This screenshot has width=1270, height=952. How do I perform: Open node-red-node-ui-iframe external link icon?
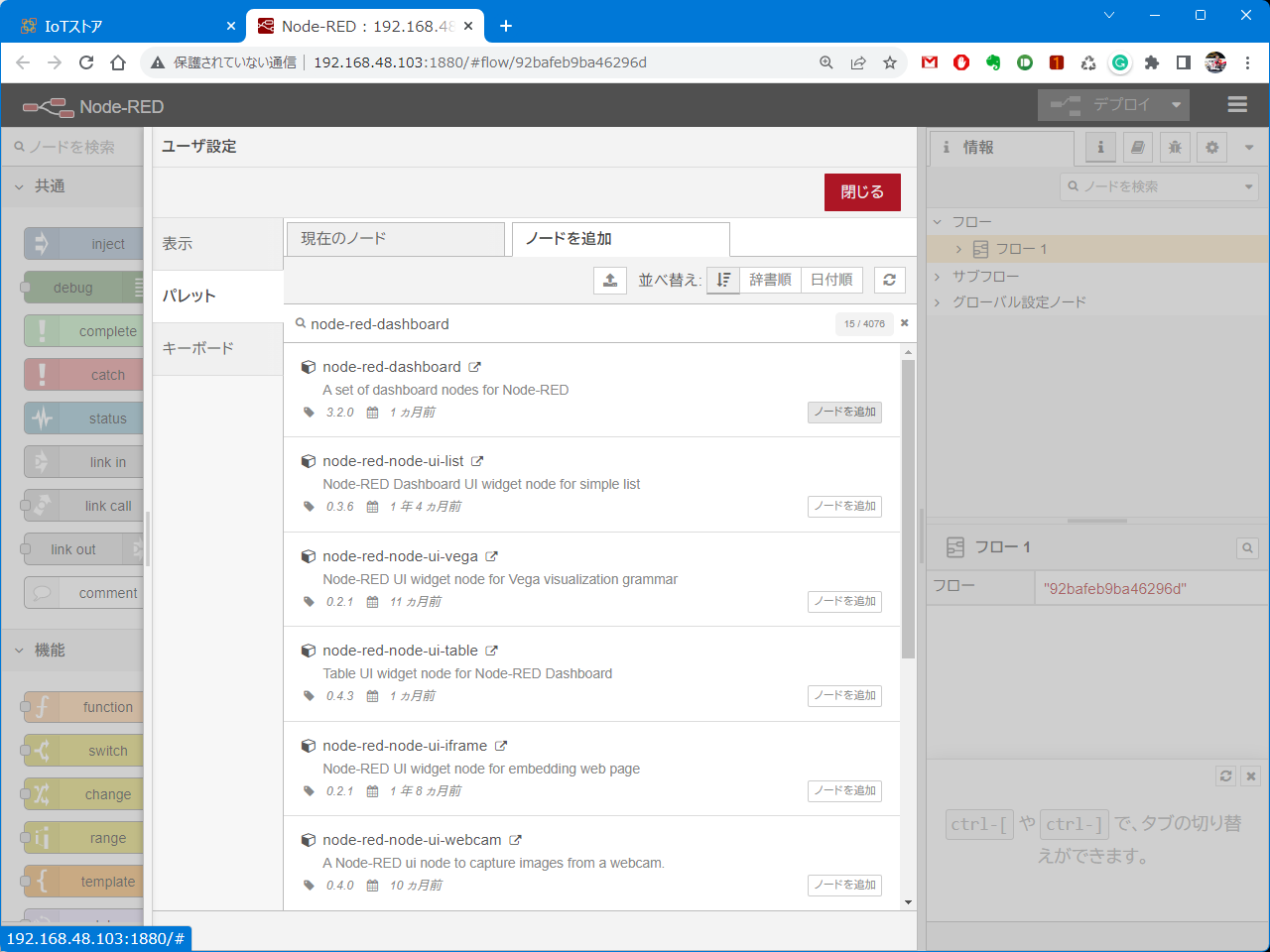pyautogui.click(x=501, y=746)
